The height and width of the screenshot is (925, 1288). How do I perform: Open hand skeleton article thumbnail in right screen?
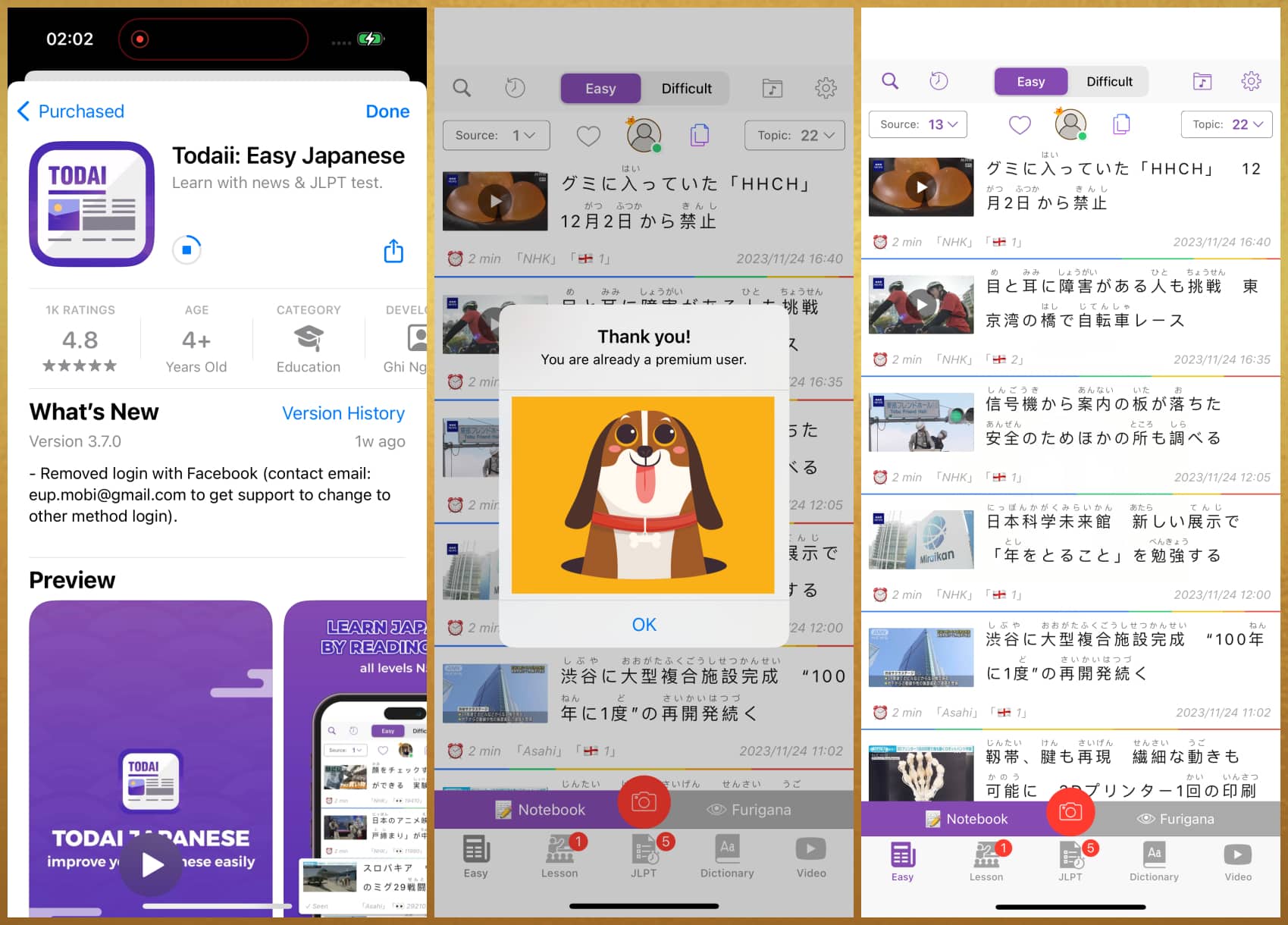tap(921, 773)
